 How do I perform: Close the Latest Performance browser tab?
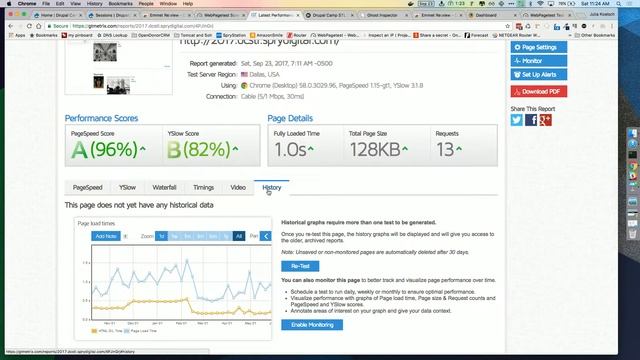click(298, 15)
